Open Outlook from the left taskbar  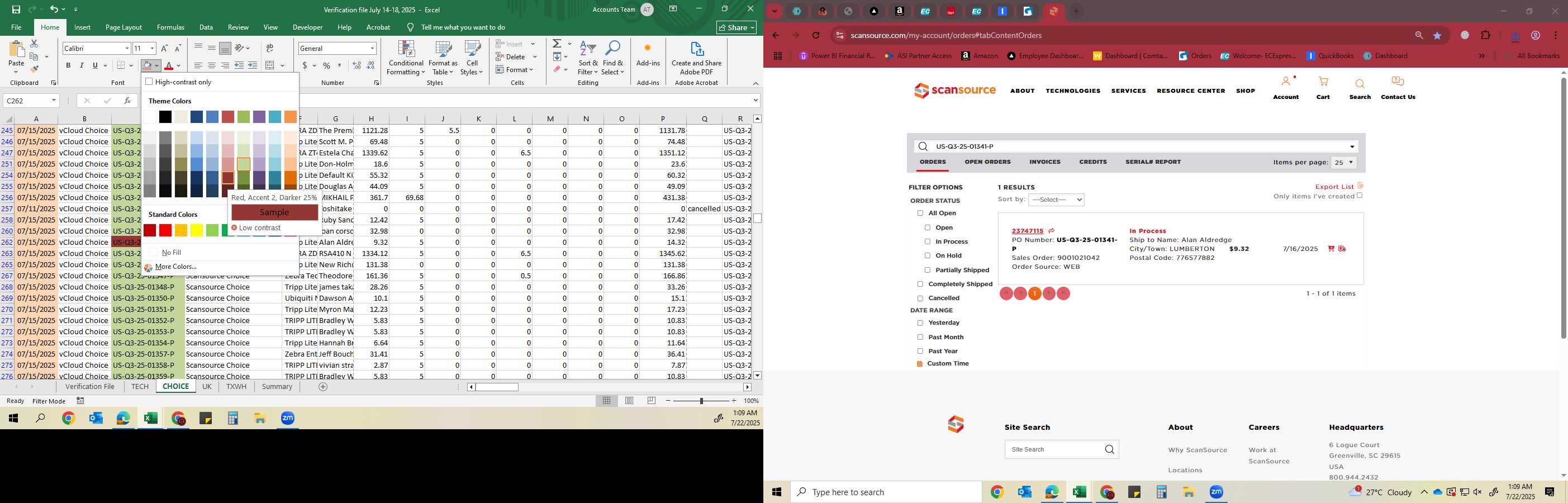(x=96, y=419)
